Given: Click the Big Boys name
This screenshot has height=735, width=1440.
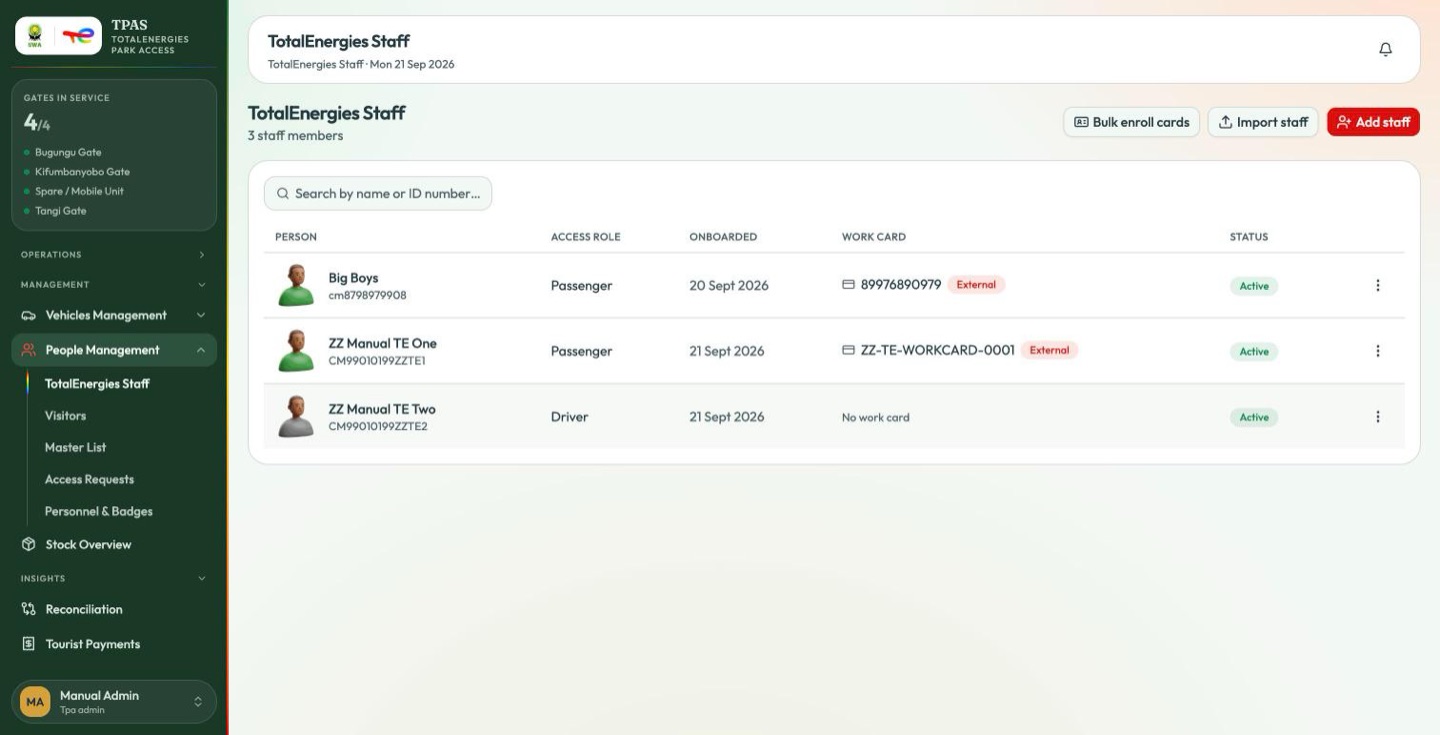Looking at the screenshot, I should (353, 278).
